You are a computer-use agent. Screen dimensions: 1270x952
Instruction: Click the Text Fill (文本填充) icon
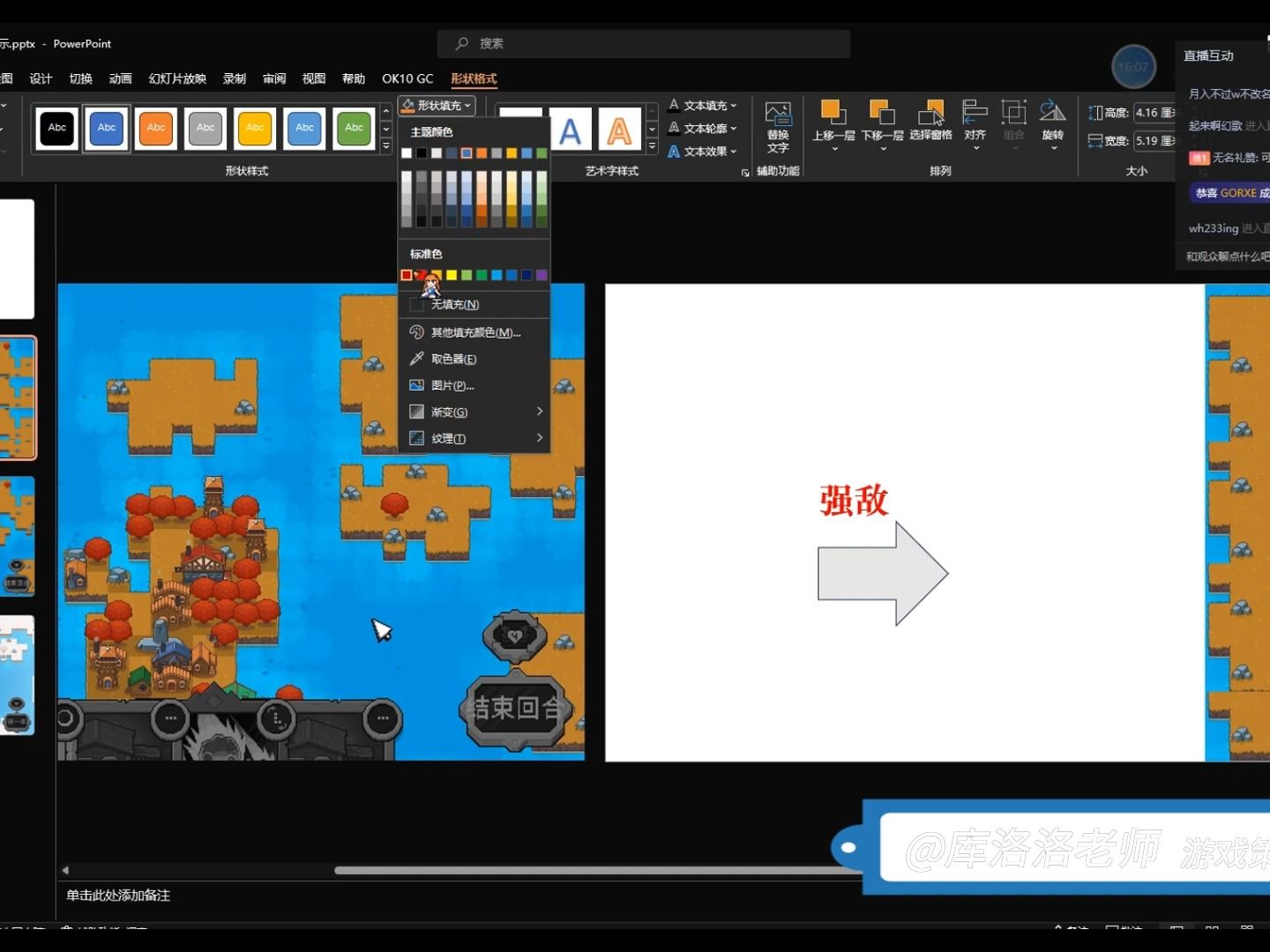tap(674, 105)
